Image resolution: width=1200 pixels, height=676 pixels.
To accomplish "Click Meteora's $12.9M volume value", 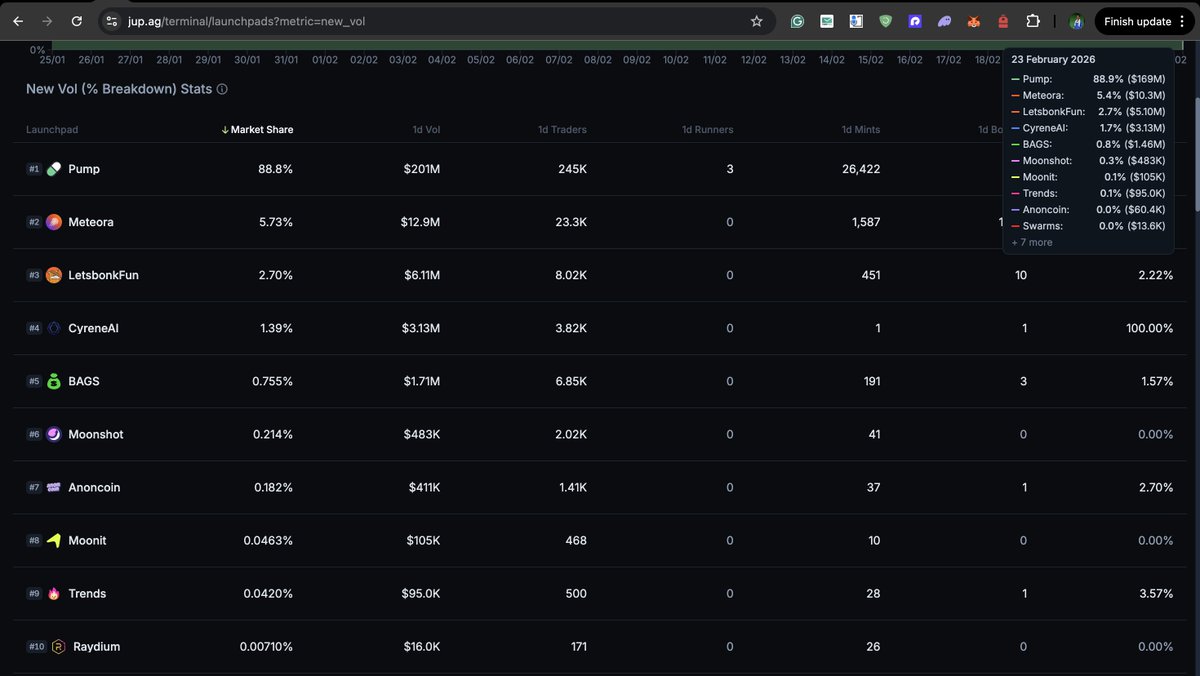I will click(x=421, y=222).
